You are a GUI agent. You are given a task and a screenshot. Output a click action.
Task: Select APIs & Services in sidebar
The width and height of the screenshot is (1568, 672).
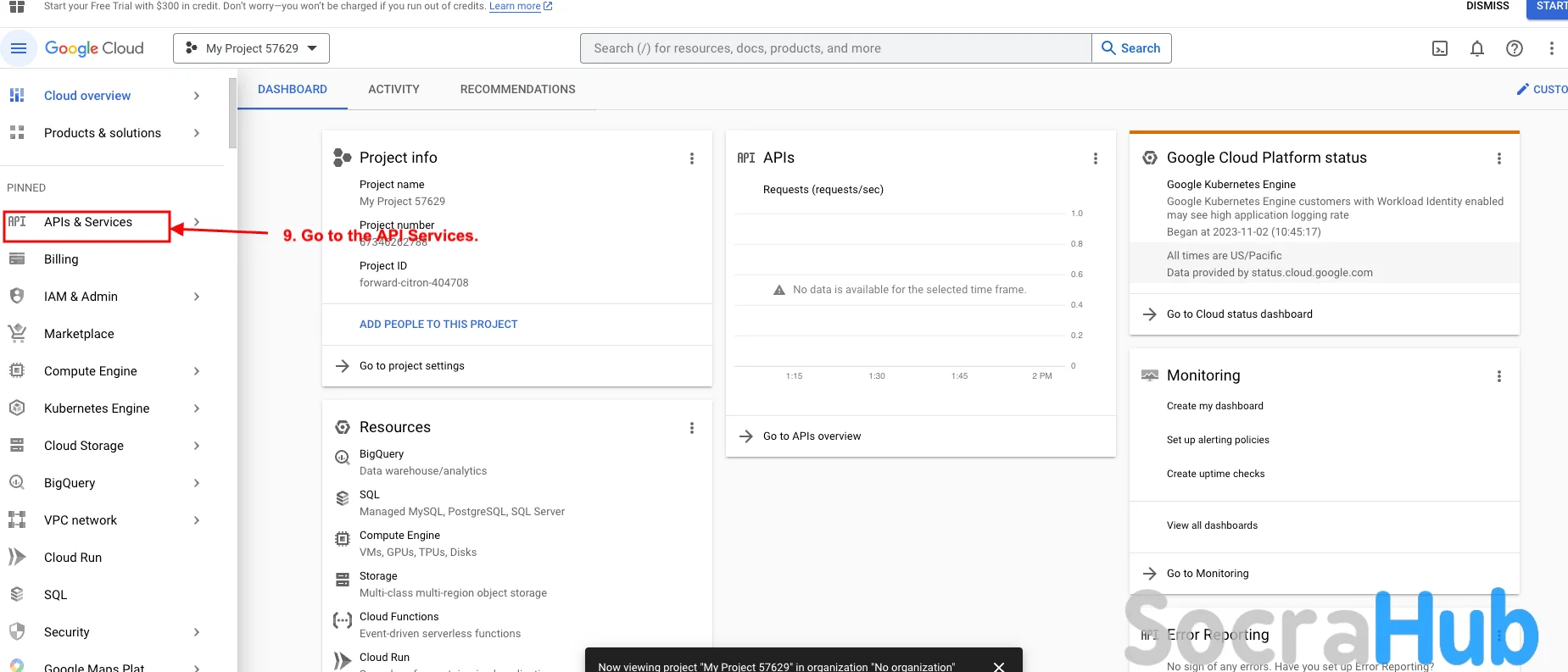pos(88,222)
